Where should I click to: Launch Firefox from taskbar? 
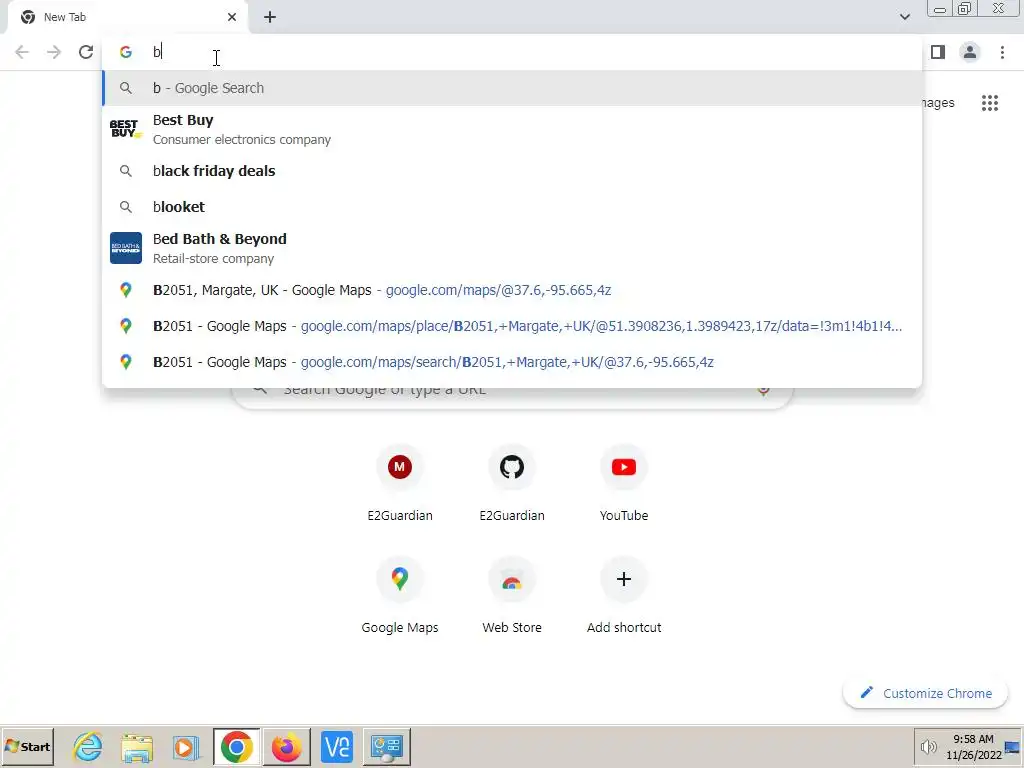pyautogui.click(x=287, y=747)
